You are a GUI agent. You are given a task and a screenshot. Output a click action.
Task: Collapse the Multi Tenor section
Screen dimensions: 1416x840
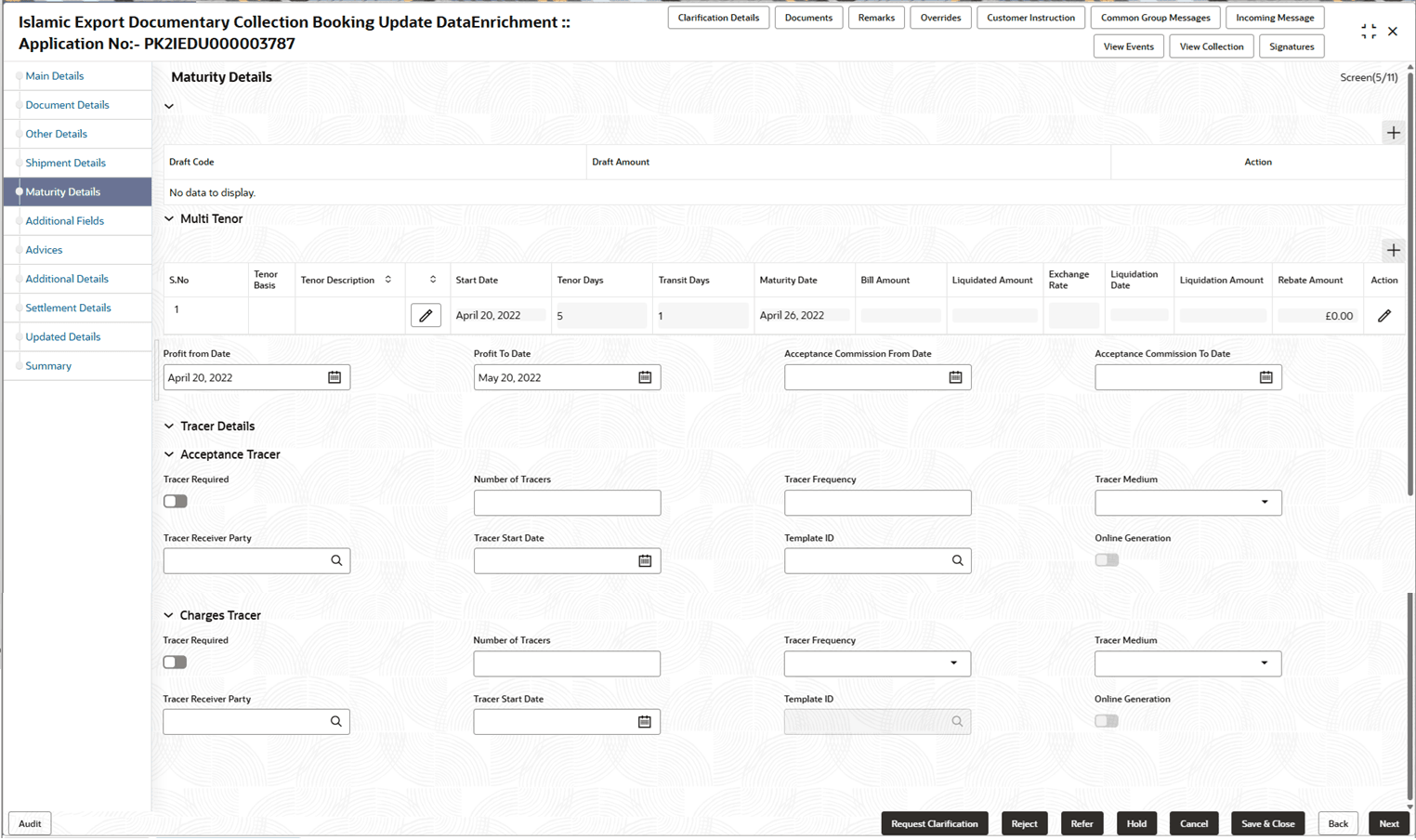click(x=168, y=218)
